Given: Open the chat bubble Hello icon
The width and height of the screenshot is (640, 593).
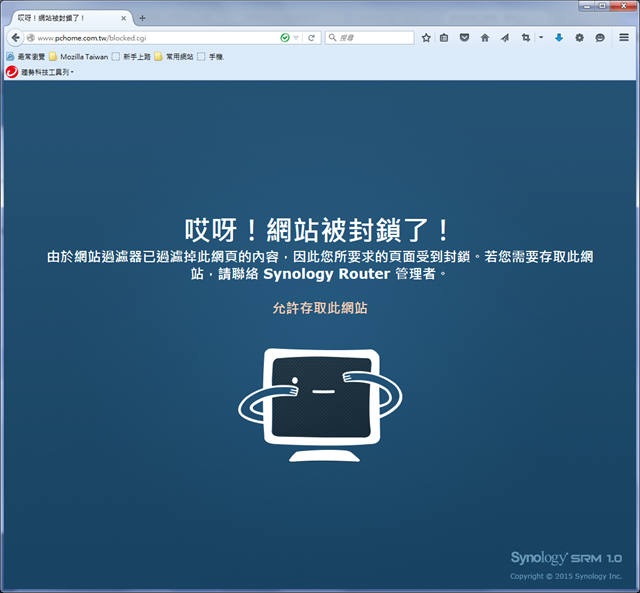Looking at the screenshot, I should 600,38.
